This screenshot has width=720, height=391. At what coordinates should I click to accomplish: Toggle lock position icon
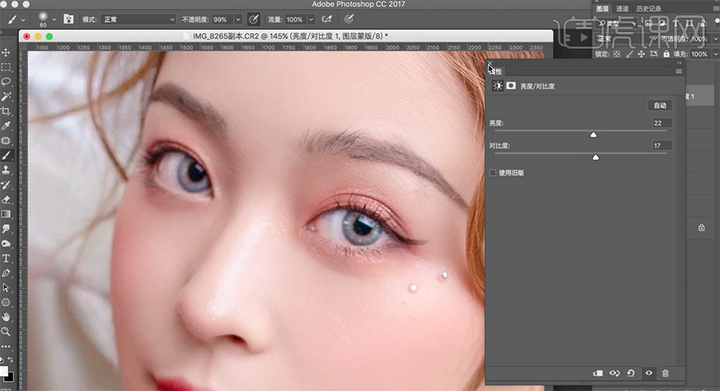coord(641,54)
